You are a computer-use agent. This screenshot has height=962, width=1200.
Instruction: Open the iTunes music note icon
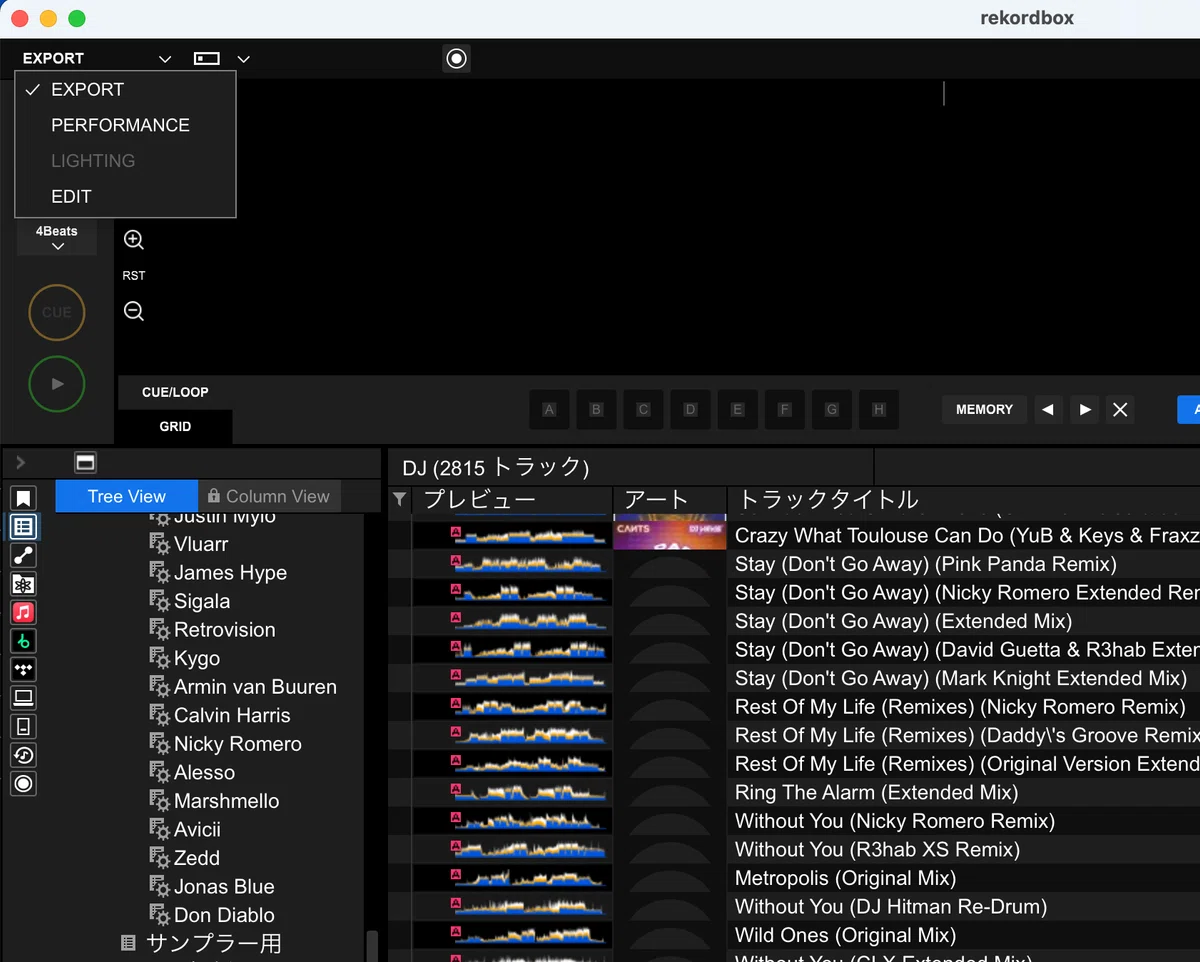click(x=24, y=612)
